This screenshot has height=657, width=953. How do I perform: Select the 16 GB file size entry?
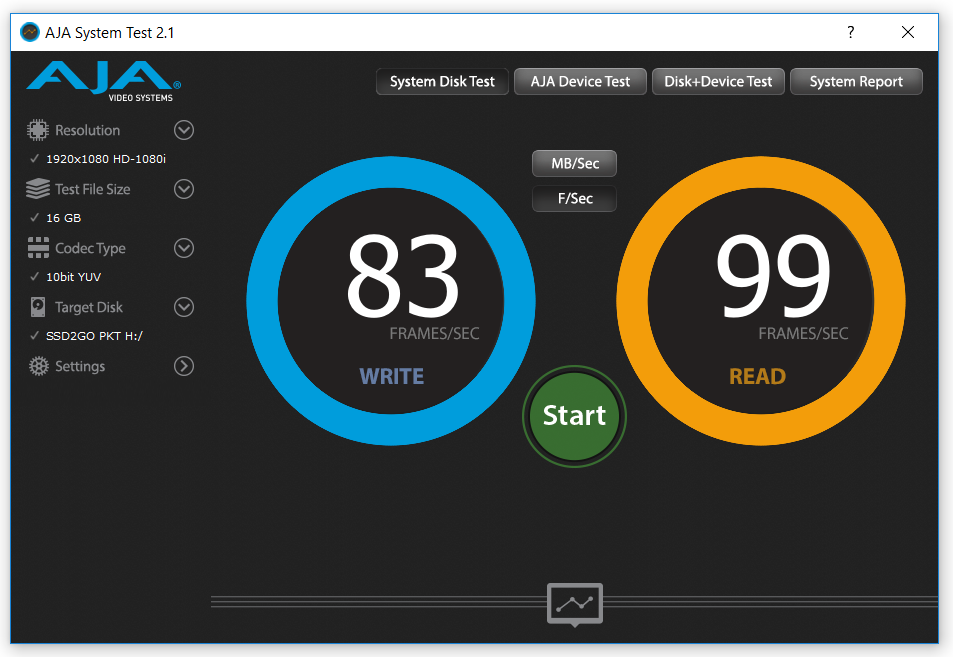coord(63,218)
